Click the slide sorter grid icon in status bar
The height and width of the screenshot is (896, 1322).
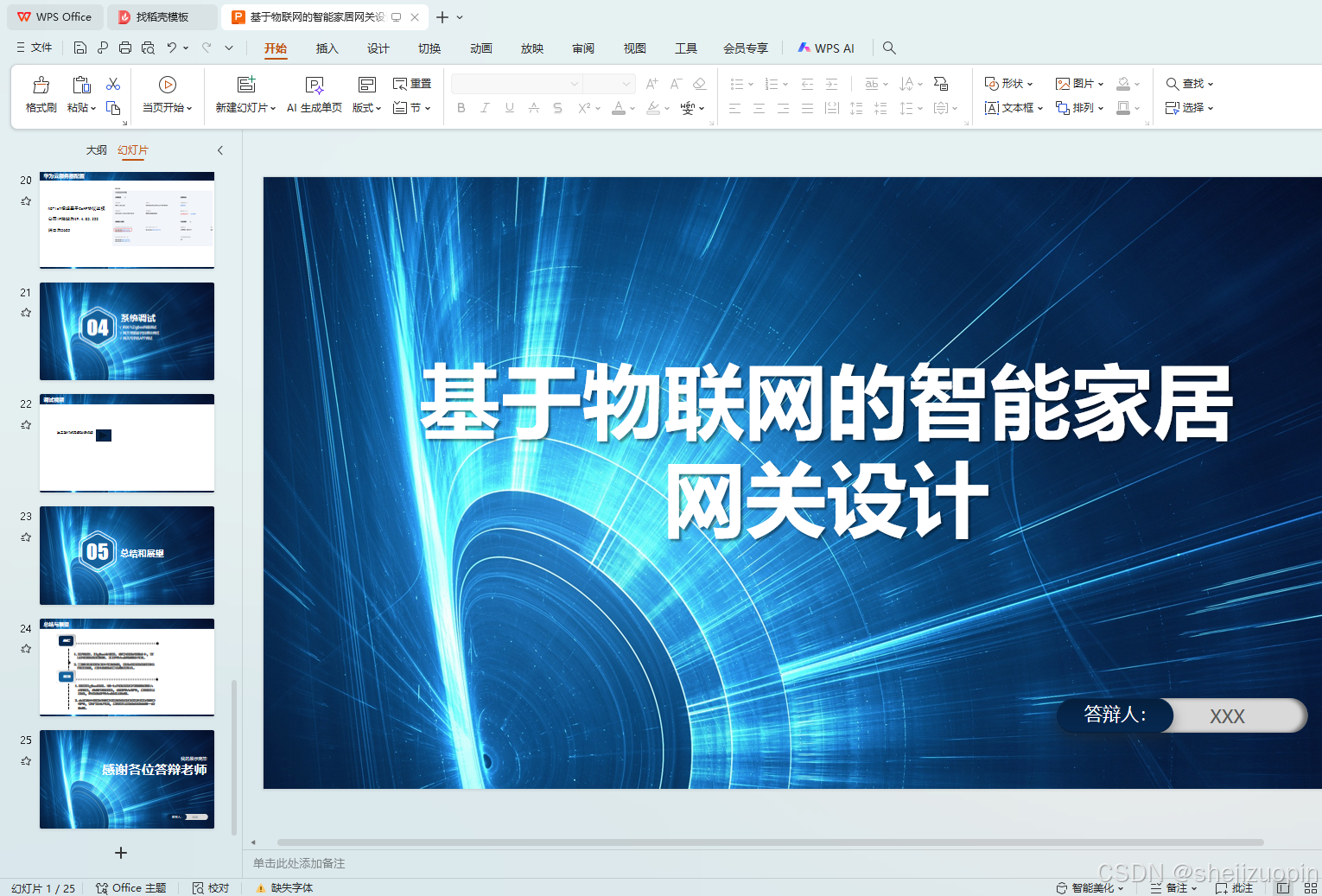(x=1311, y=887)
